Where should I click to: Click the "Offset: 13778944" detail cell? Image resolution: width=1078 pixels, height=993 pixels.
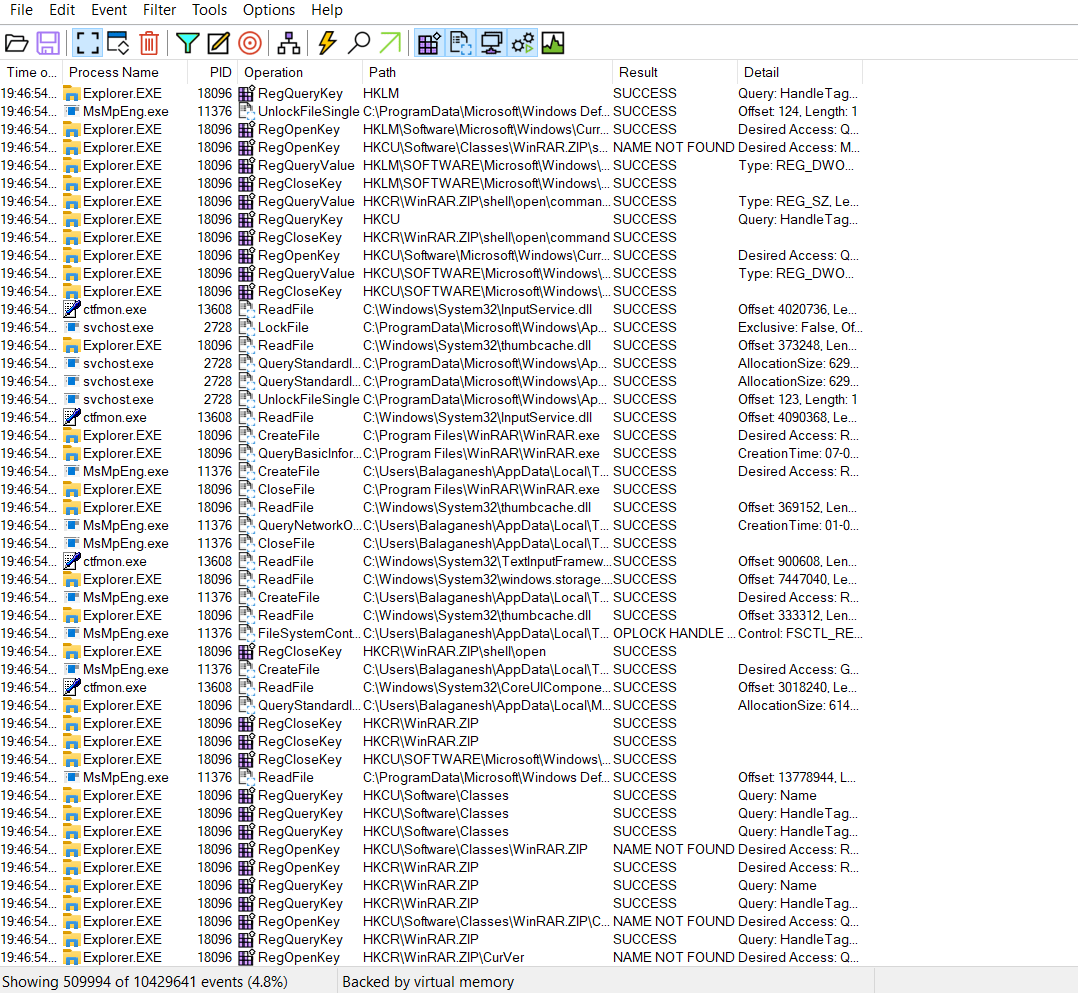tap(797, 777)
